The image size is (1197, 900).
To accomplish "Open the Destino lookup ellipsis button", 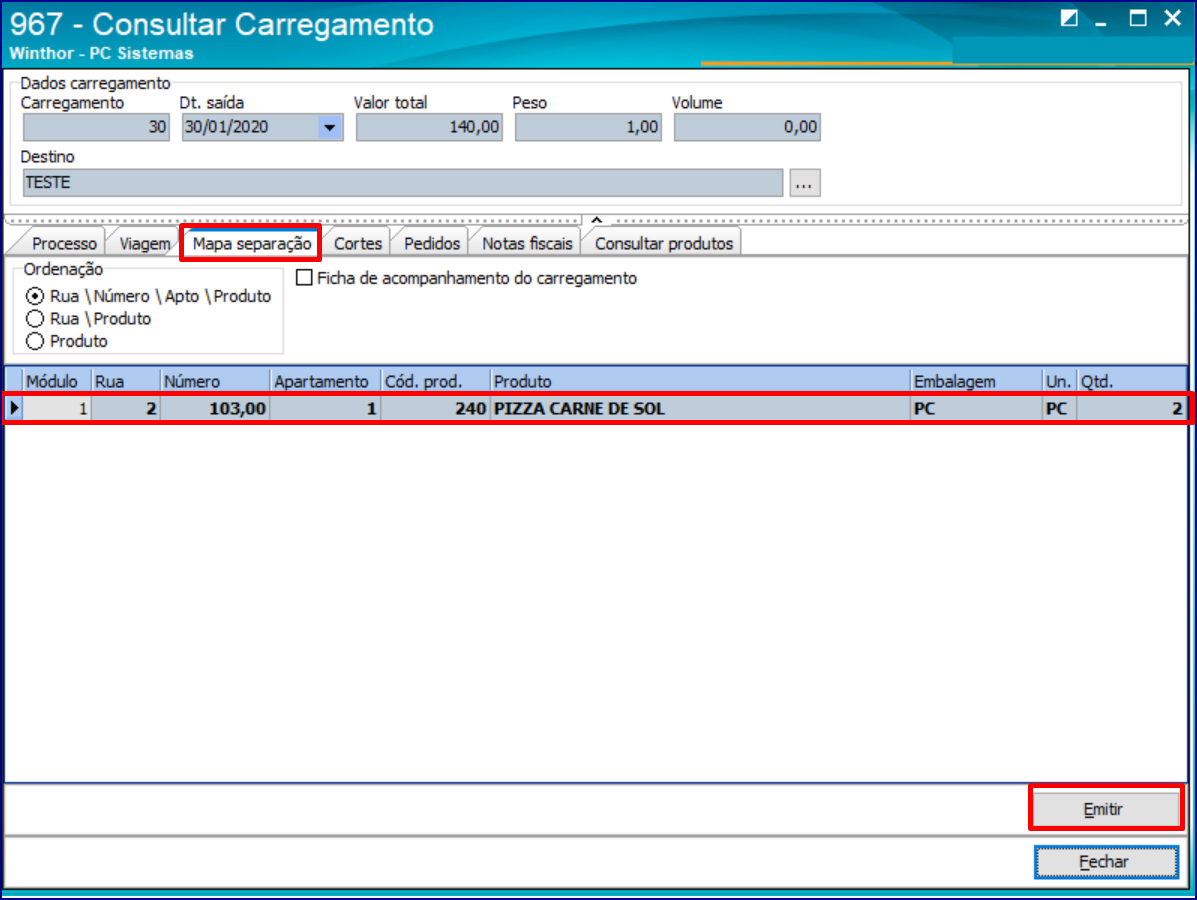I will (x=805, y=183).
